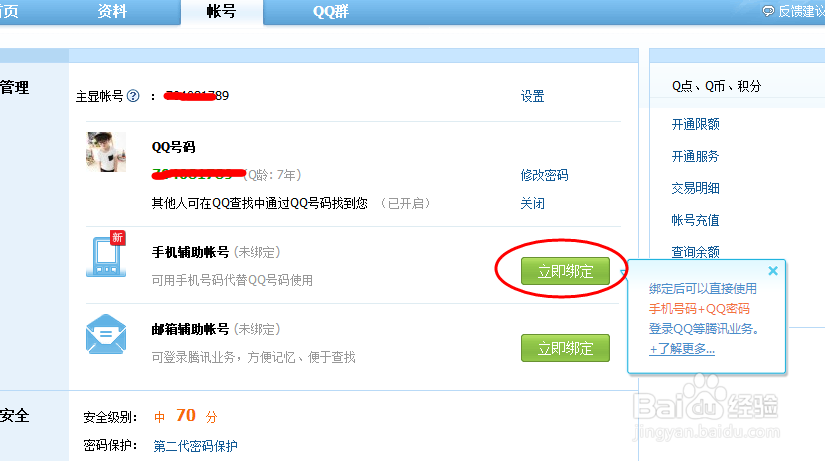Open the 第二代密码保护 link
Viewport: 825px width, 461px height.
click(x=195, y=446)
